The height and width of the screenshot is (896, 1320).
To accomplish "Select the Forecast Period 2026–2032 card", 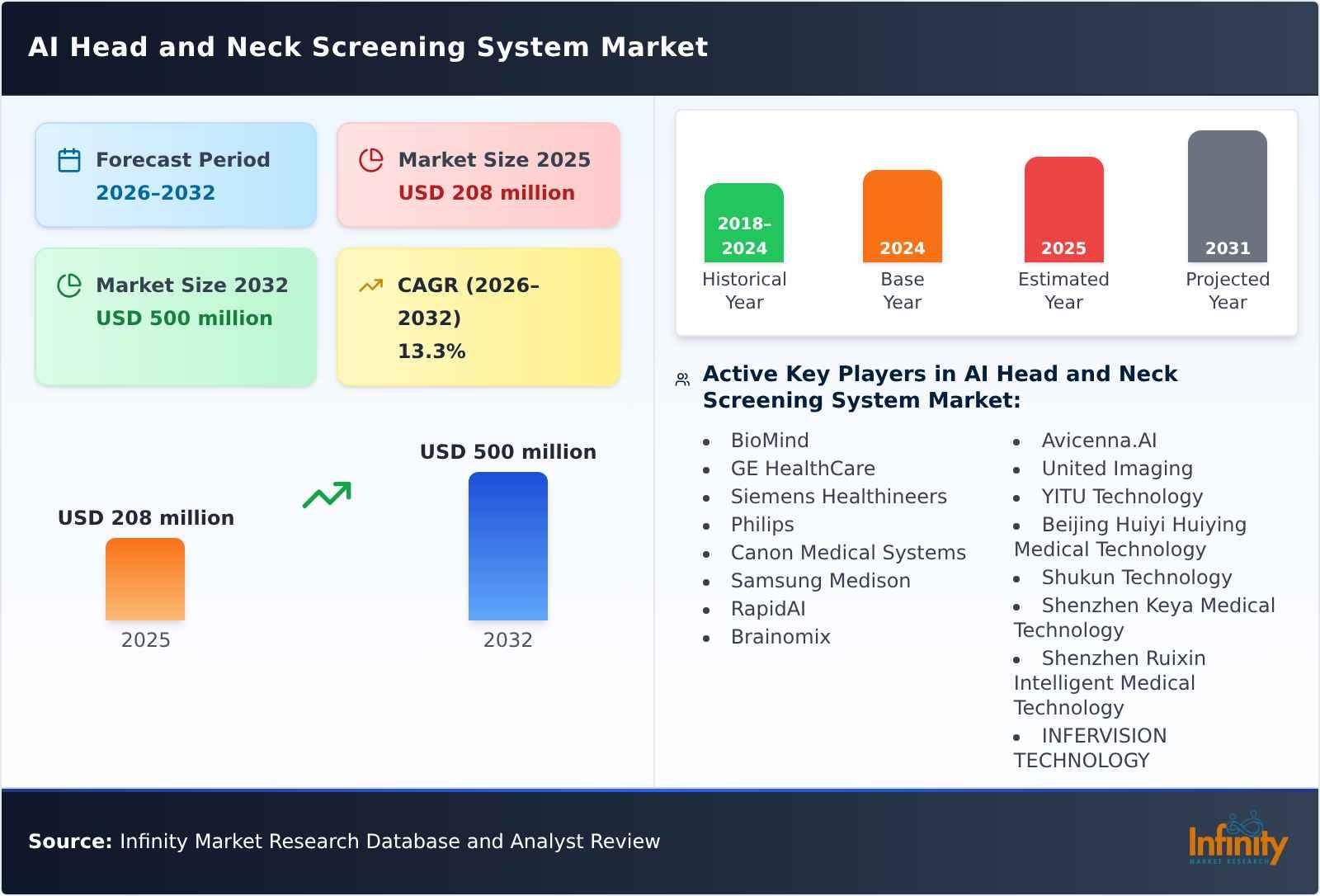I will pyautogui.click(x=176, y=175).
